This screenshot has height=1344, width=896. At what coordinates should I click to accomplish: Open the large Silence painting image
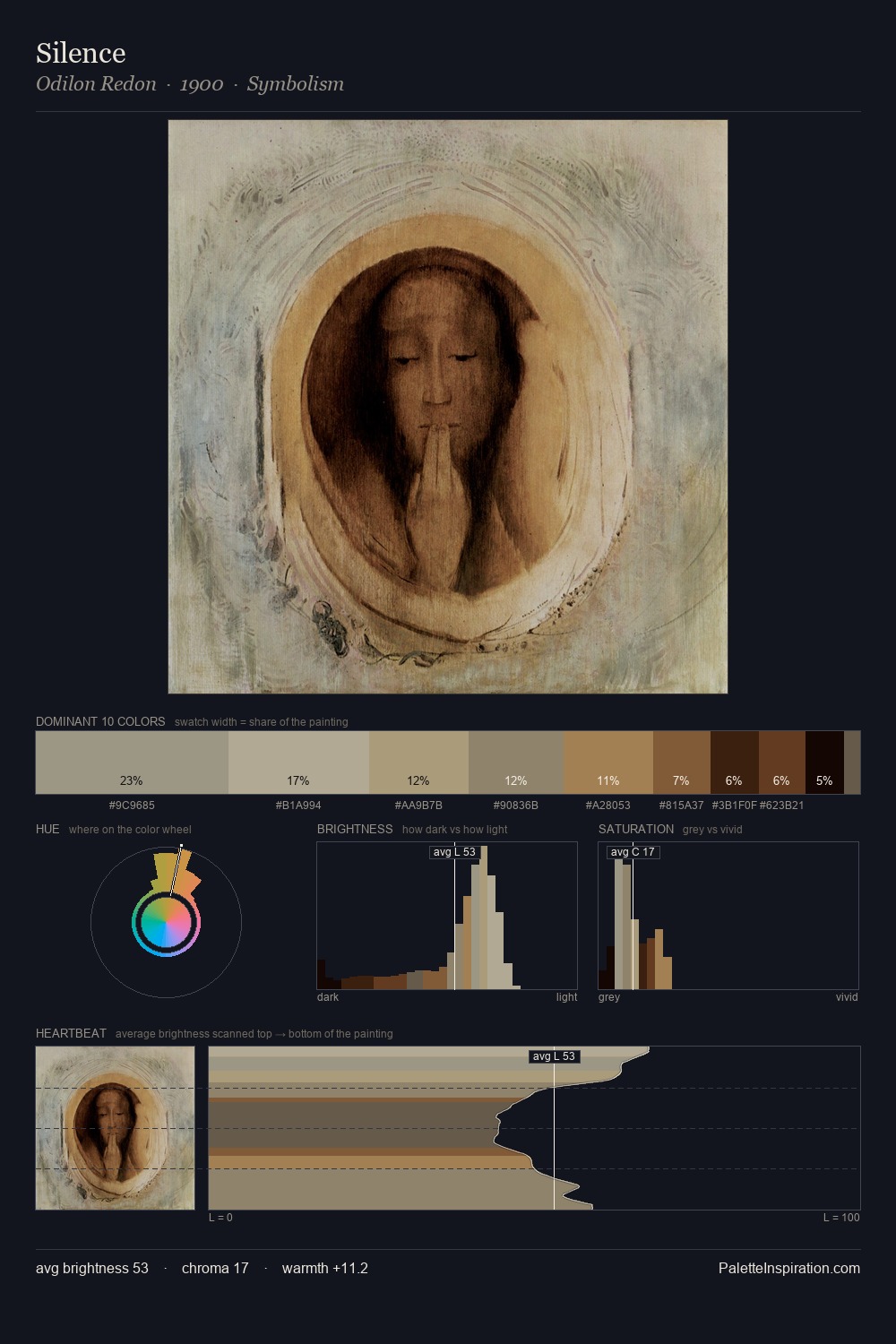(x=448, y=407)
